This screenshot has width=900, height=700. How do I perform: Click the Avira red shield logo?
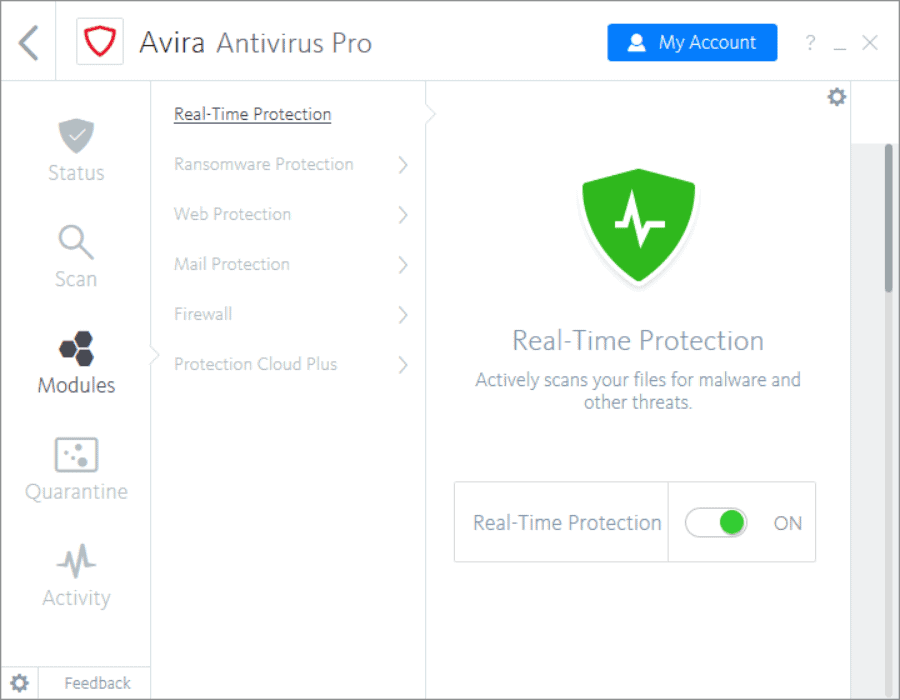coord(100,41)
